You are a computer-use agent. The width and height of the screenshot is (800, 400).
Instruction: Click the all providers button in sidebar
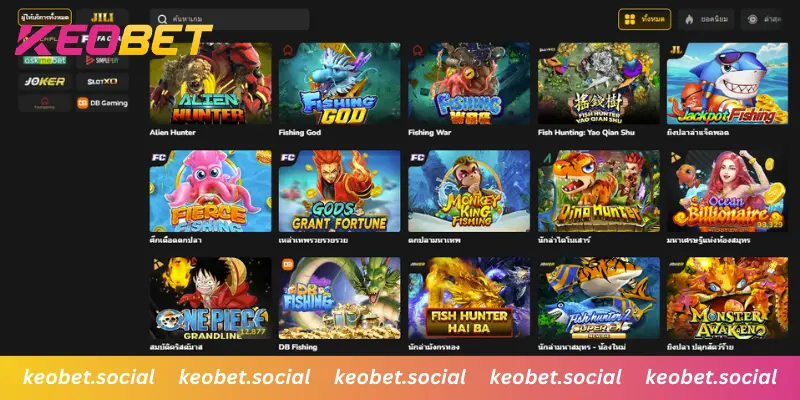[x=45, y=17]
